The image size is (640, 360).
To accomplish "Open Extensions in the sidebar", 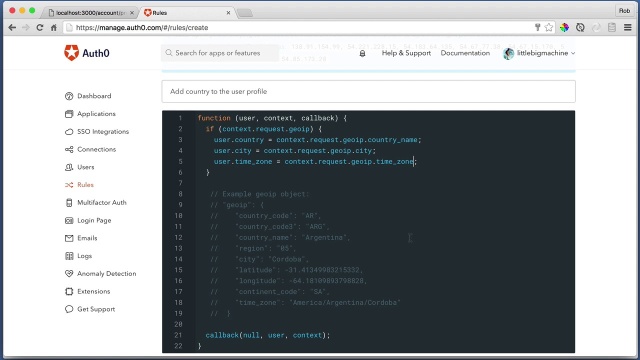I will 93,291.
